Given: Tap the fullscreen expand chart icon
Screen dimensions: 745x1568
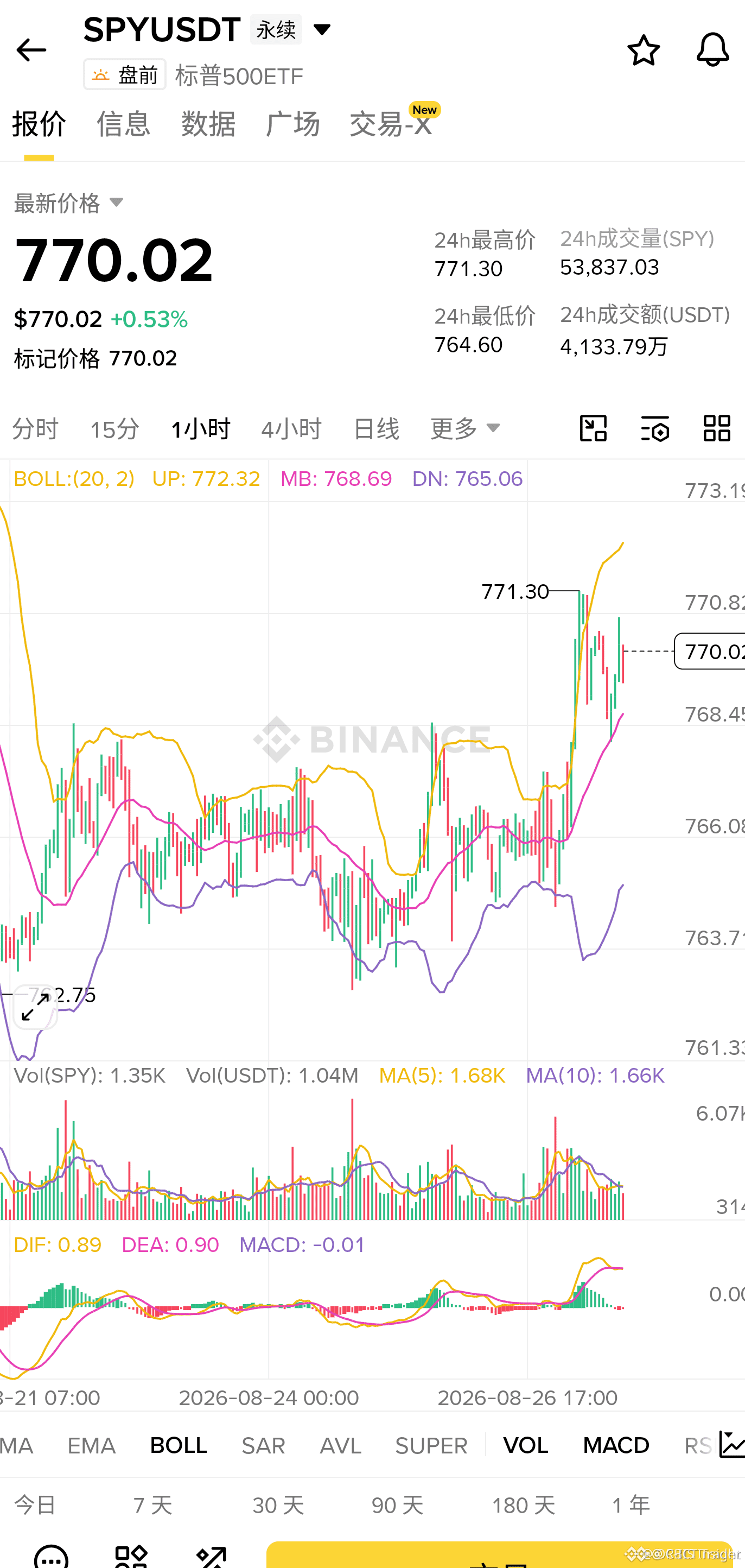Looking at the screenshot, I should tap(35, 1007).
